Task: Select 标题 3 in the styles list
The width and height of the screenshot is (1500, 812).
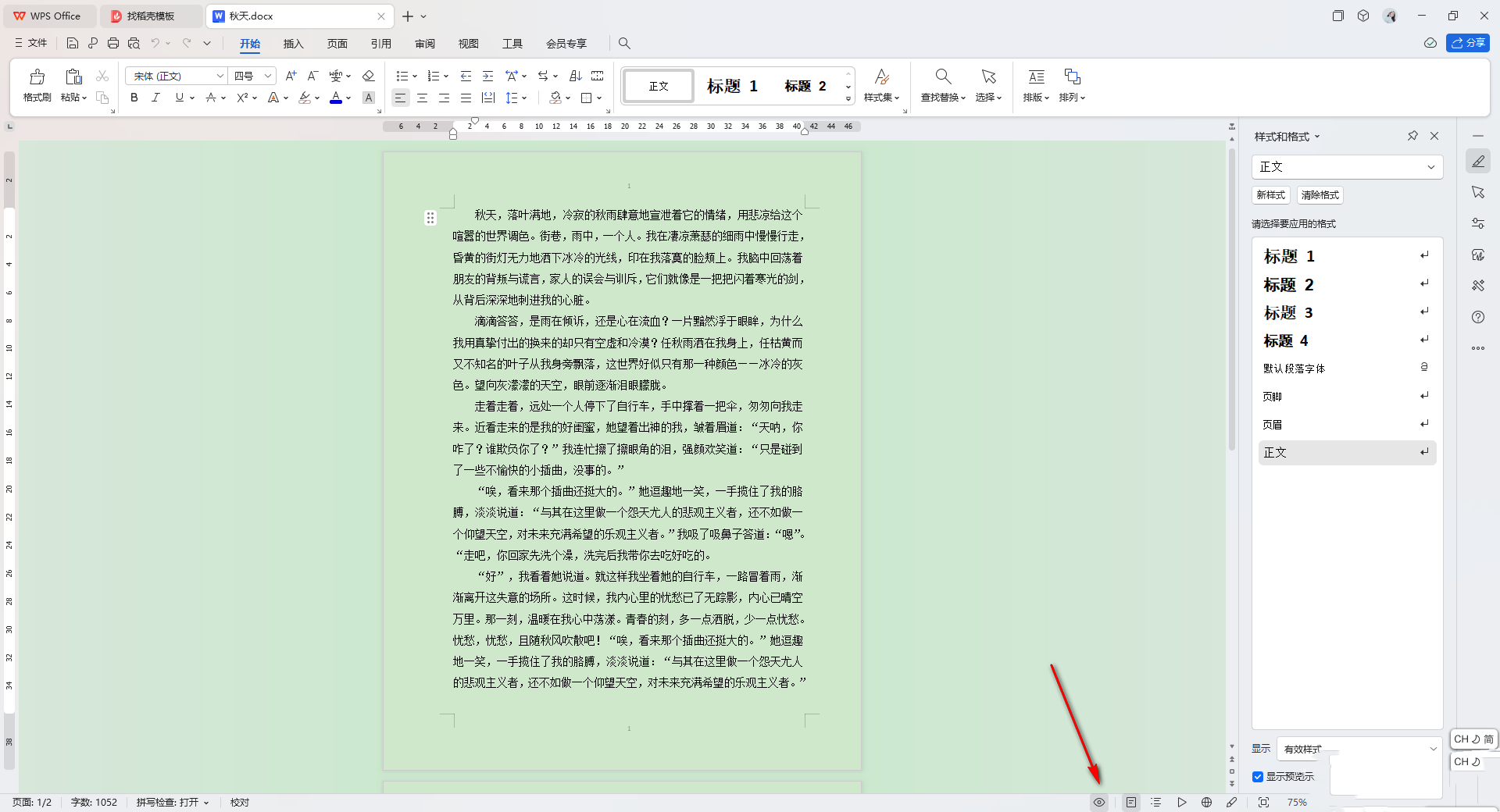Action: tap(1347, 313)
